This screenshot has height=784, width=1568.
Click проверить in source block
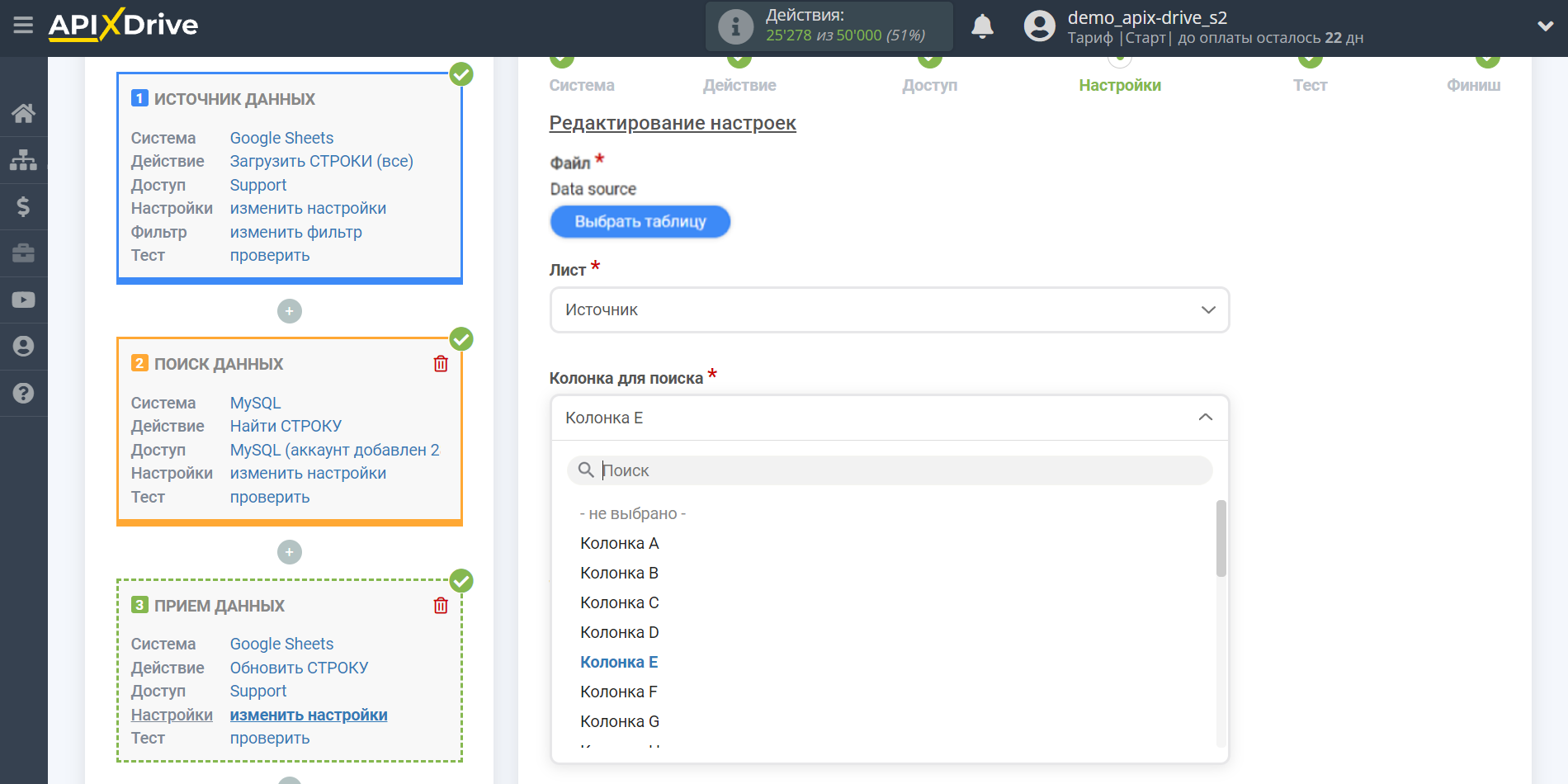click(270, 255)
